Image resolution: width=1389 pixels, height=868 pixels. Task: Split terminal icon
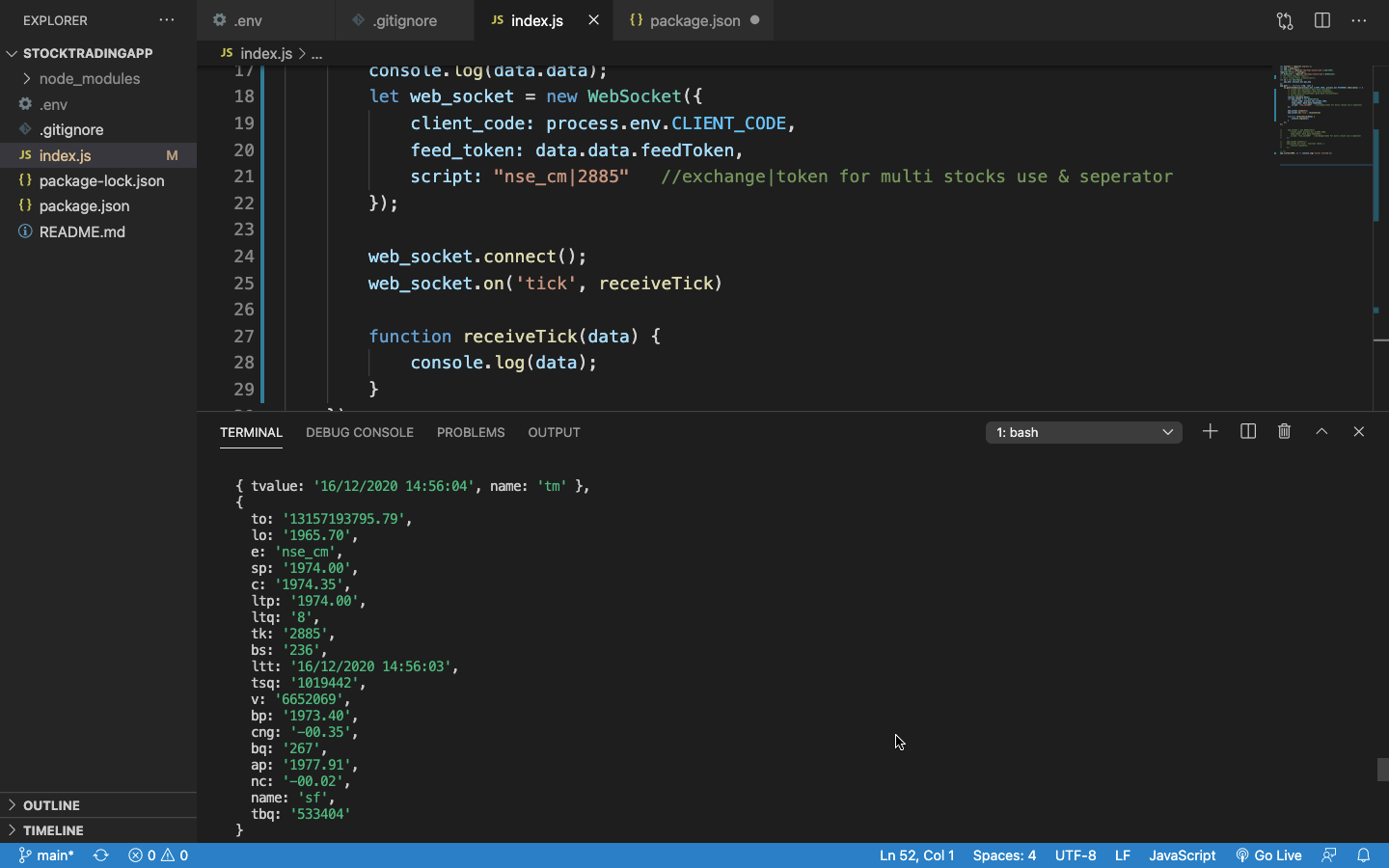pos(1248,431)
